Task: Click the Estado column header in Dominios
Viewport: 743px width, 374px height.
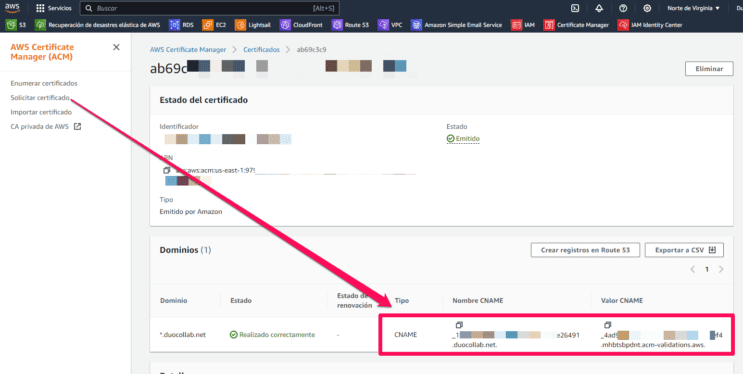Action: click(x=241, y=301)
